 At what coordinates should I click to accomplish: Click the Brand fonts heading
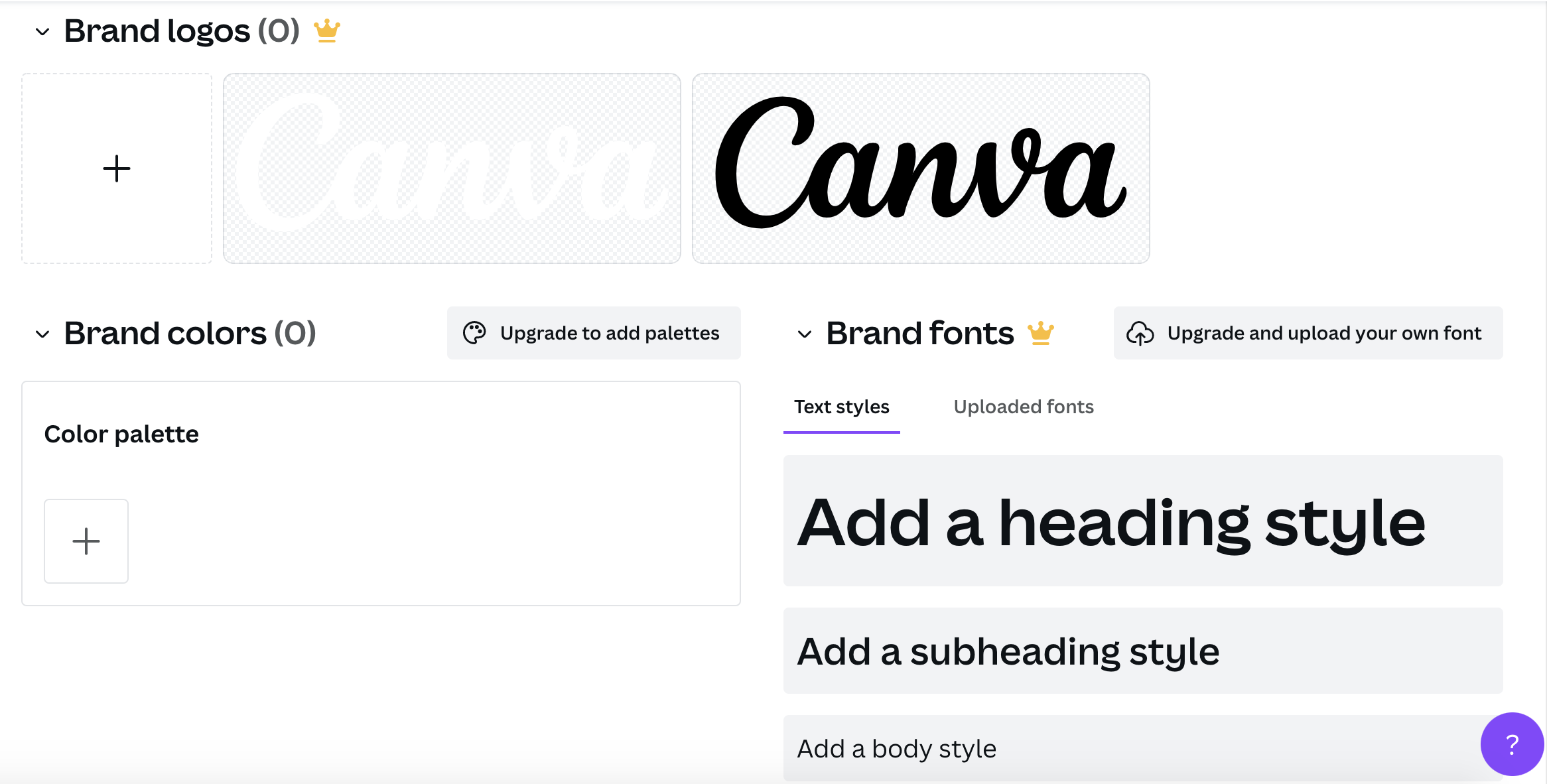[x=920, y=333]
